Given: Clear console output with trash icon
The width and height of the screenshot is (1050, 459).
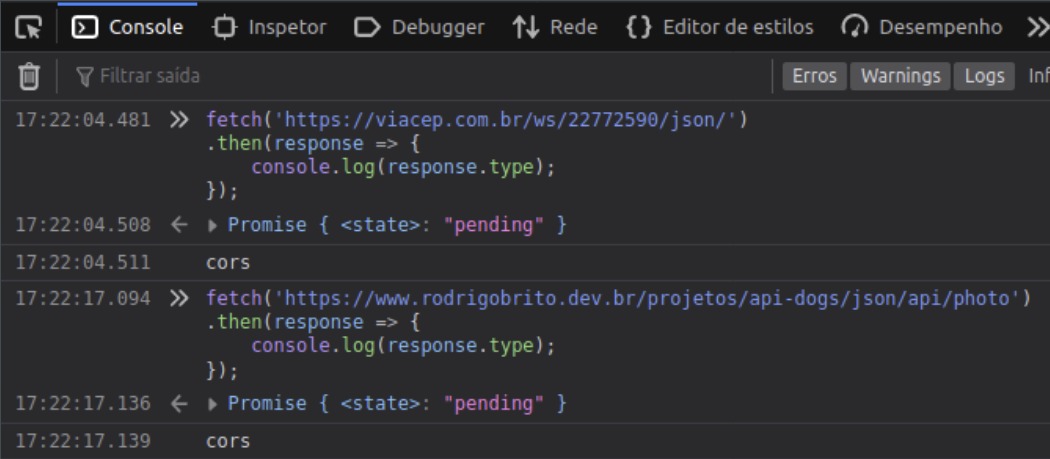Looking at the screenshot, I should click(x=30, y=76).
